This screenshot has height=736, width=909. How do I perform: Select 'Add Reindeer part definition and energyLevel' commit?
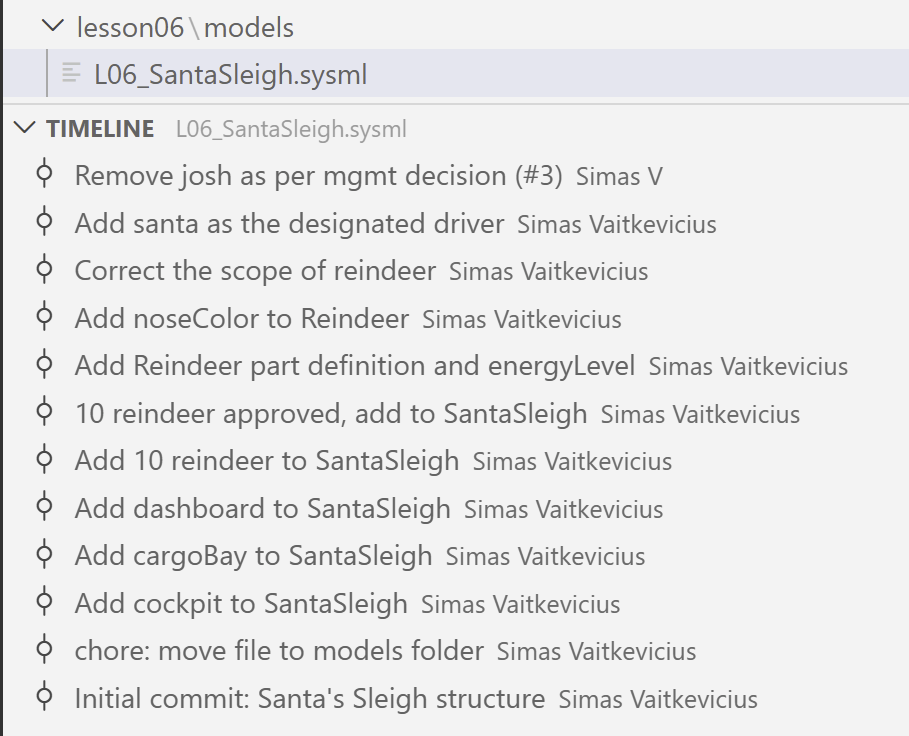coord(354,366)
